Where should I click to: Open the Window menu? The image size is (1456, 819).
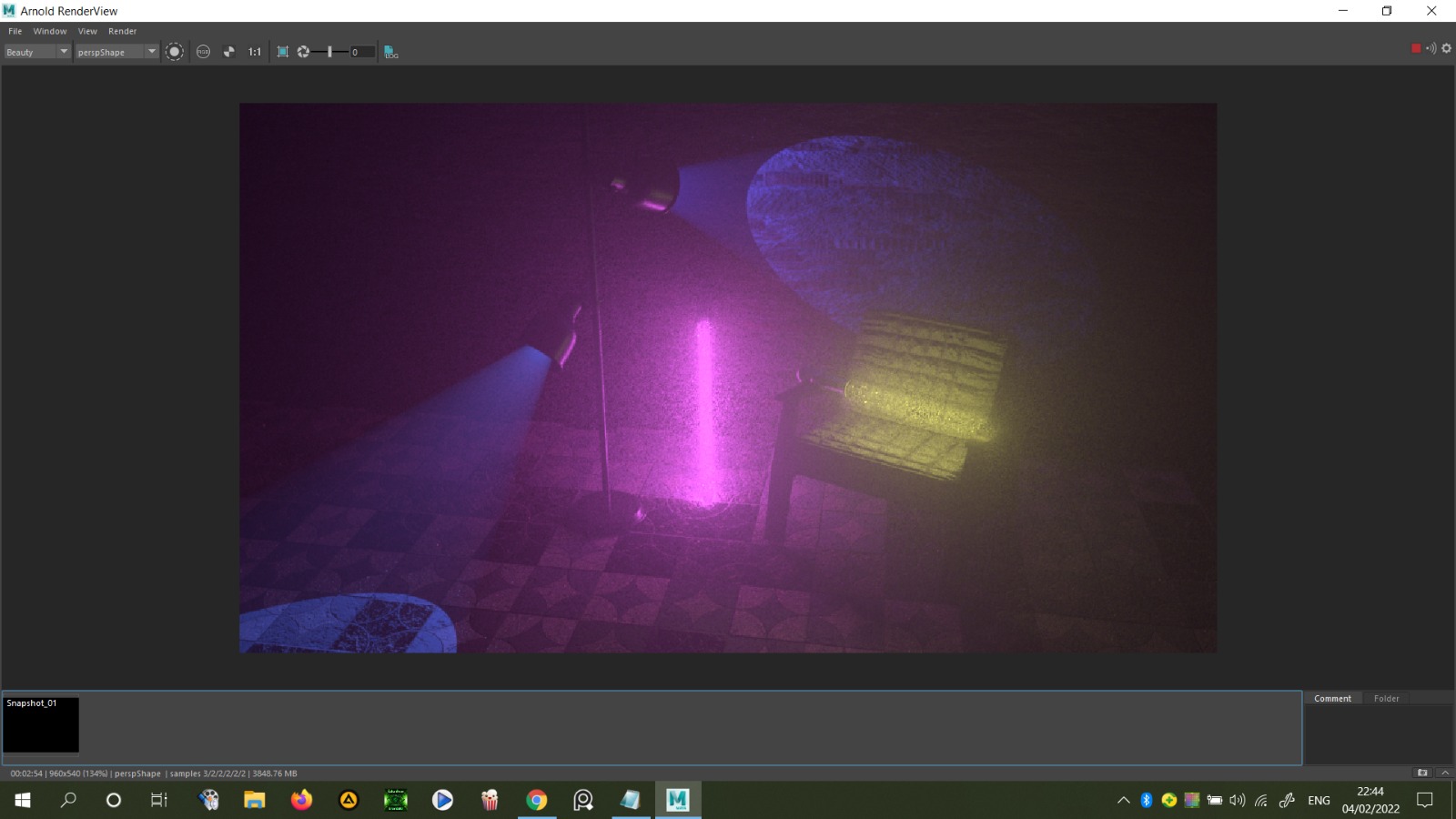(x=50, y=30)
